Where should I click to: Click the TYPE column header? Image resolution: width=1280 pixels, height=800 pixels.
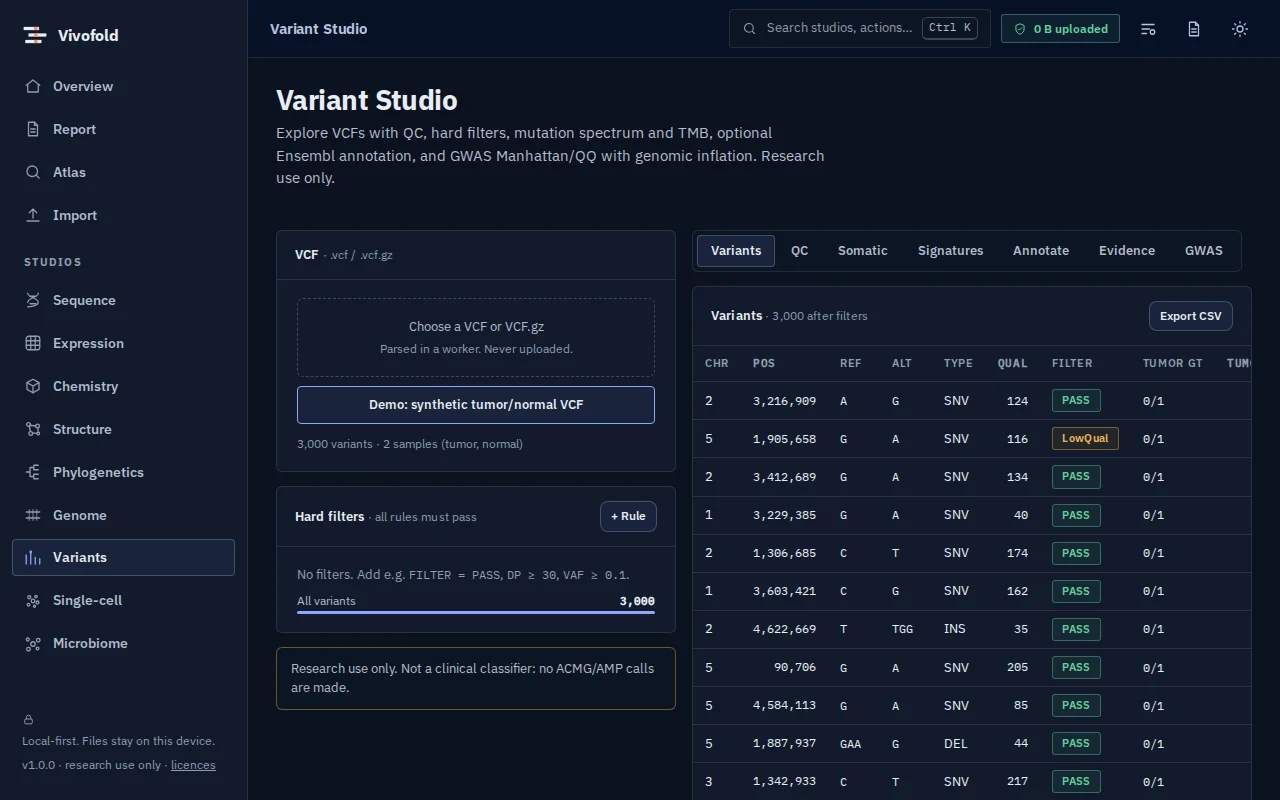[958, 363]
